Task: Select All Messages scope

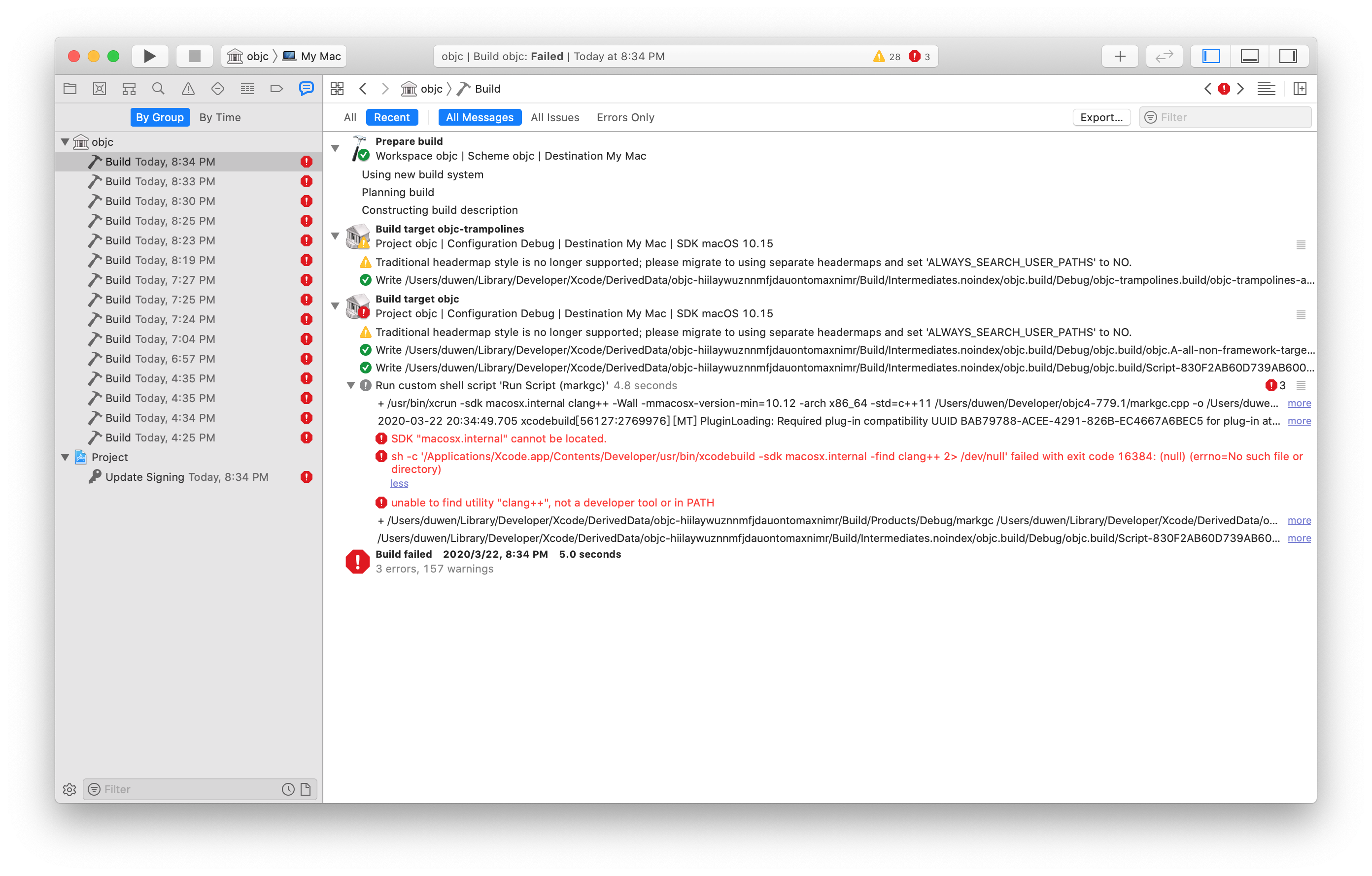Action: [480, 117]
